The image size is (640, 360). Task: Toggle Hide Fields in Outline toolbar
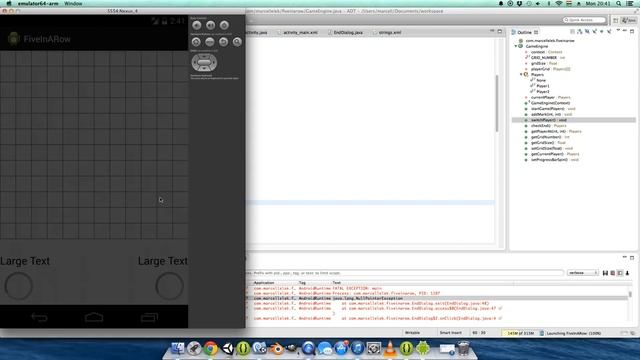[x=587, y=31]
